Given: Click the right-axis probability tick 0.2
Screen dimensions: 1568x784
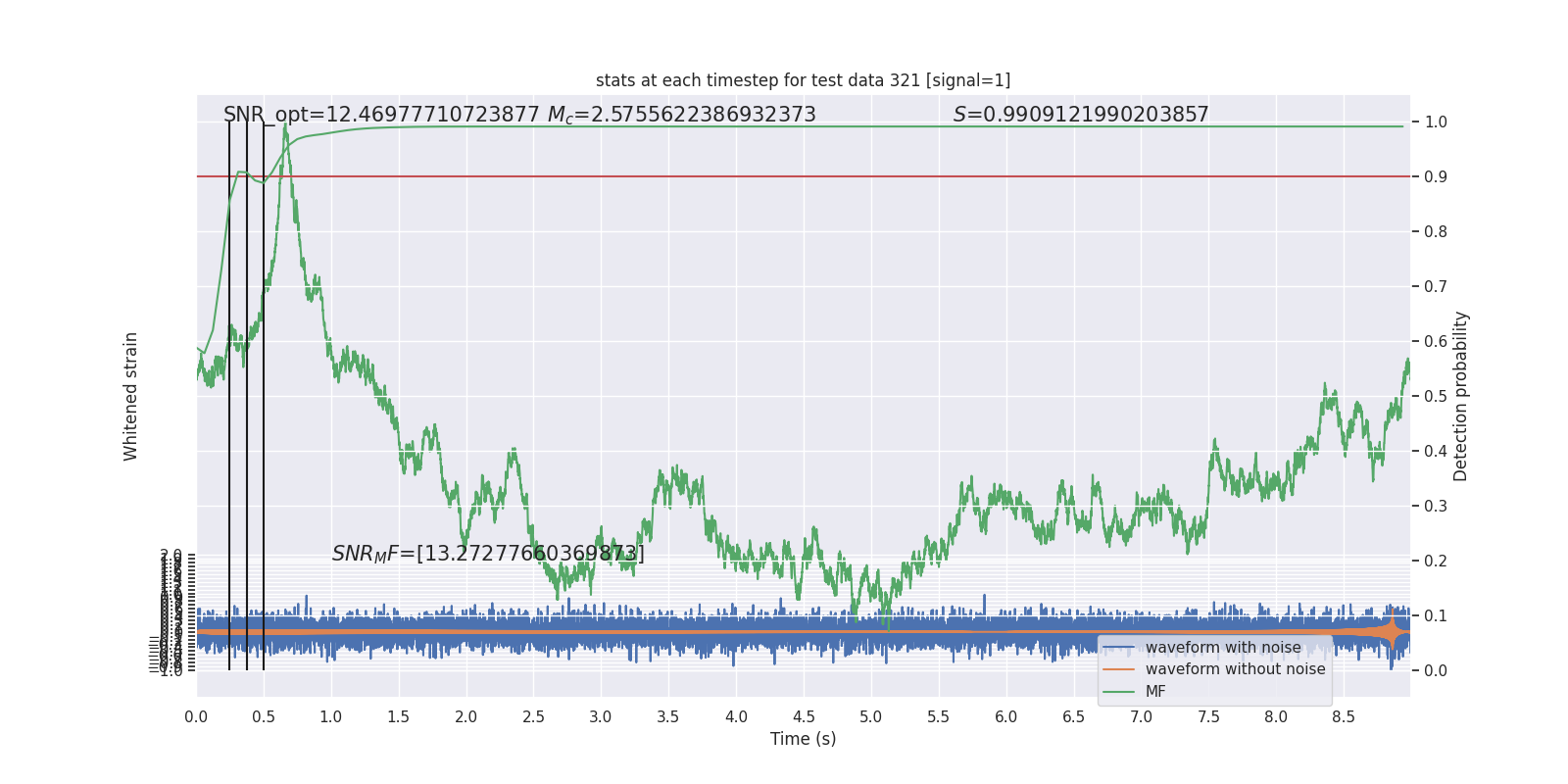Looking at the screenshot, I should pos(1436,562).
